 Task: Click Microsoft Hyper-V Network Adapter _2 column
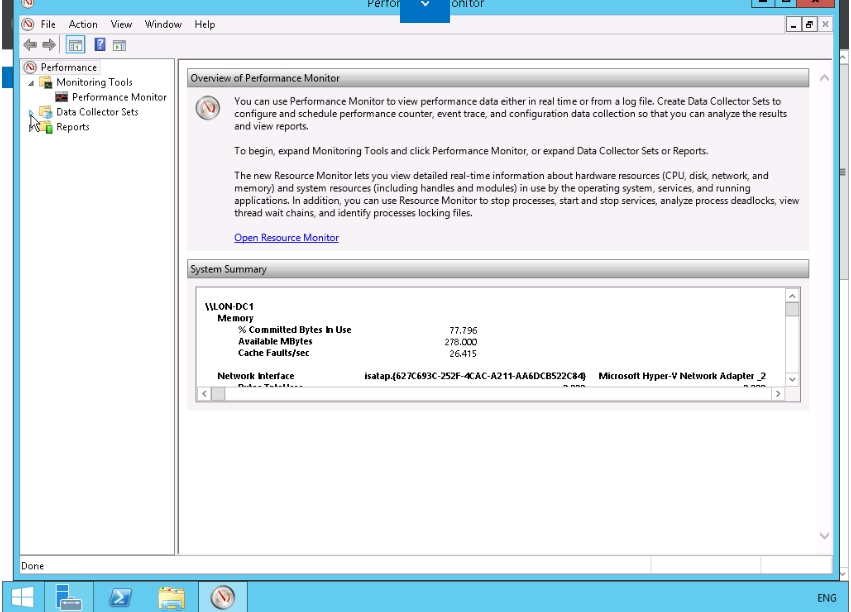tap(682, 376)
